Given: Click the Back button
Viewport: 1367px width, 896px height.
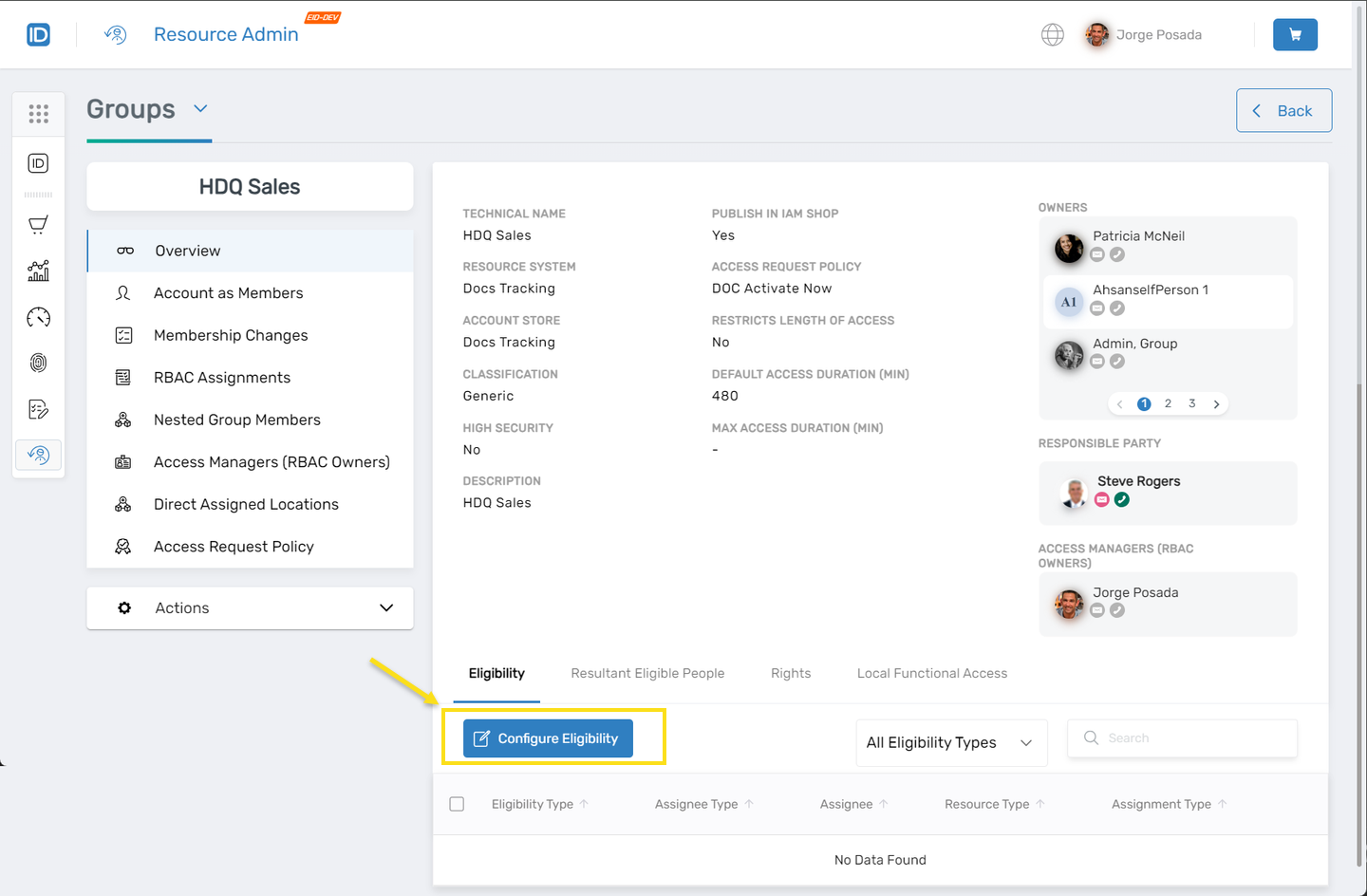Looking at the screenshot, I should click(x=1283, y=111).
